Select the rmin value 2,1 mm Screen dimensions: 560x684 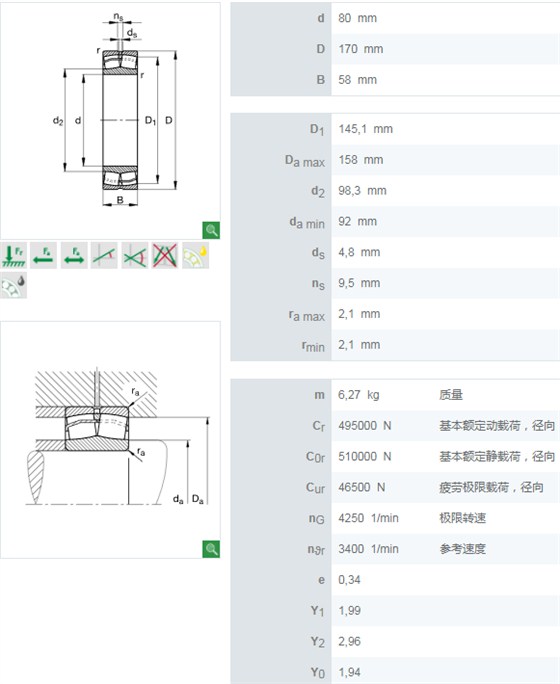click(x=359, y=345)
